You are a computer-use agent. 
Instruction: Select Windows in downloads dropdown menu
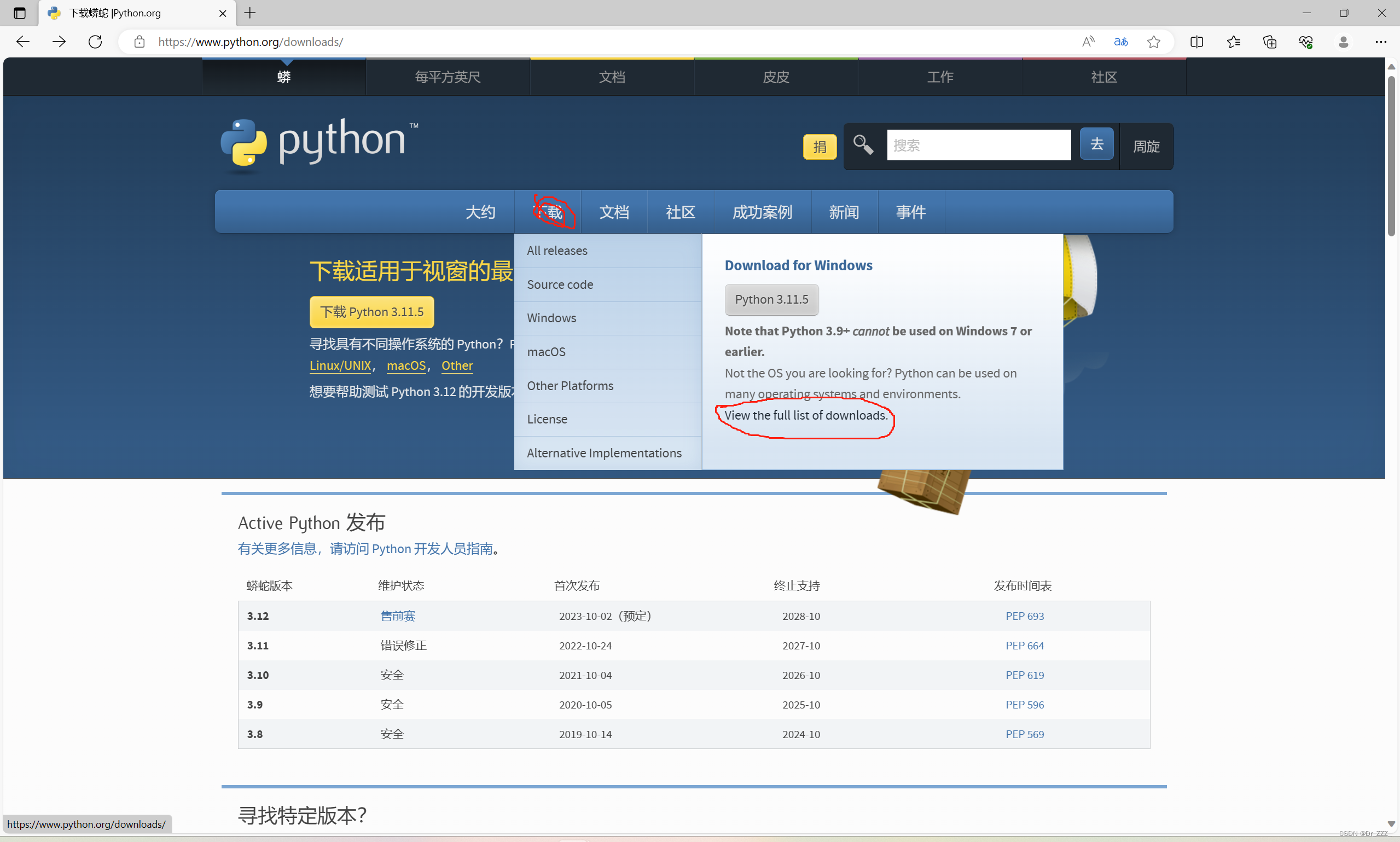551,318
